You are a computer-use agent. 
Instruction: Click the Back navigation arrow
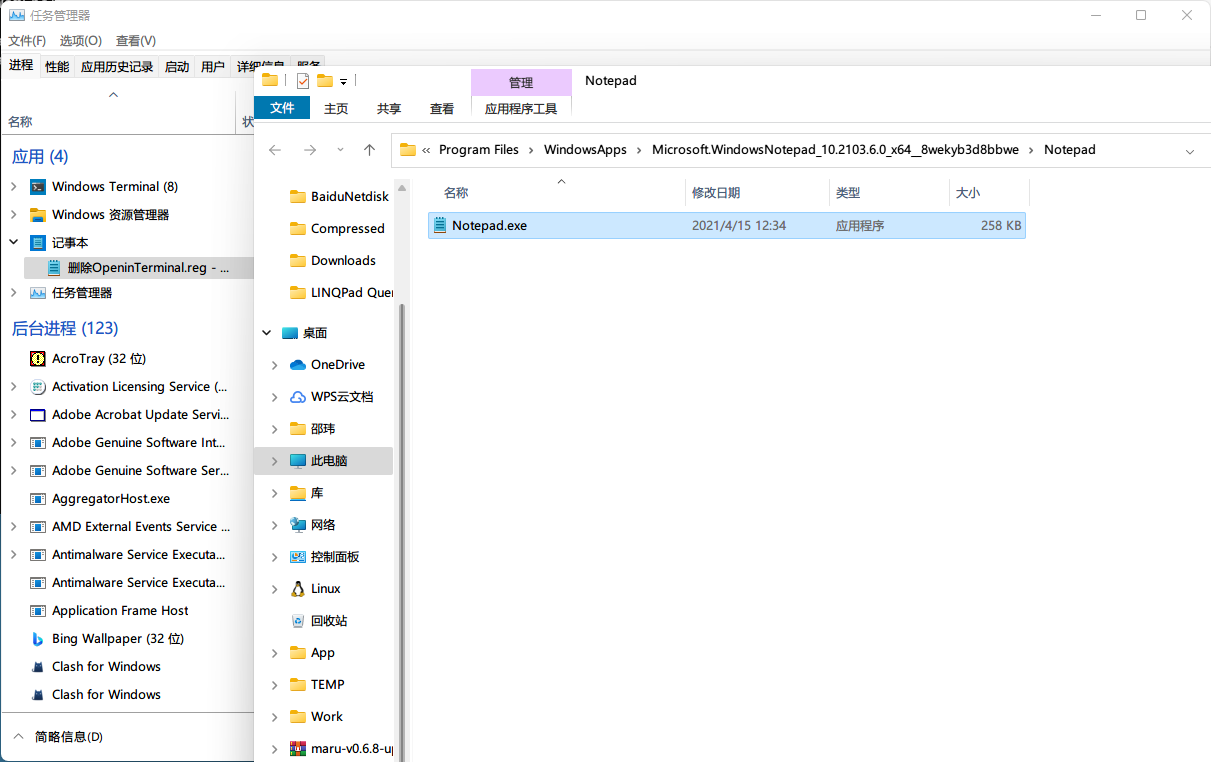275,149
